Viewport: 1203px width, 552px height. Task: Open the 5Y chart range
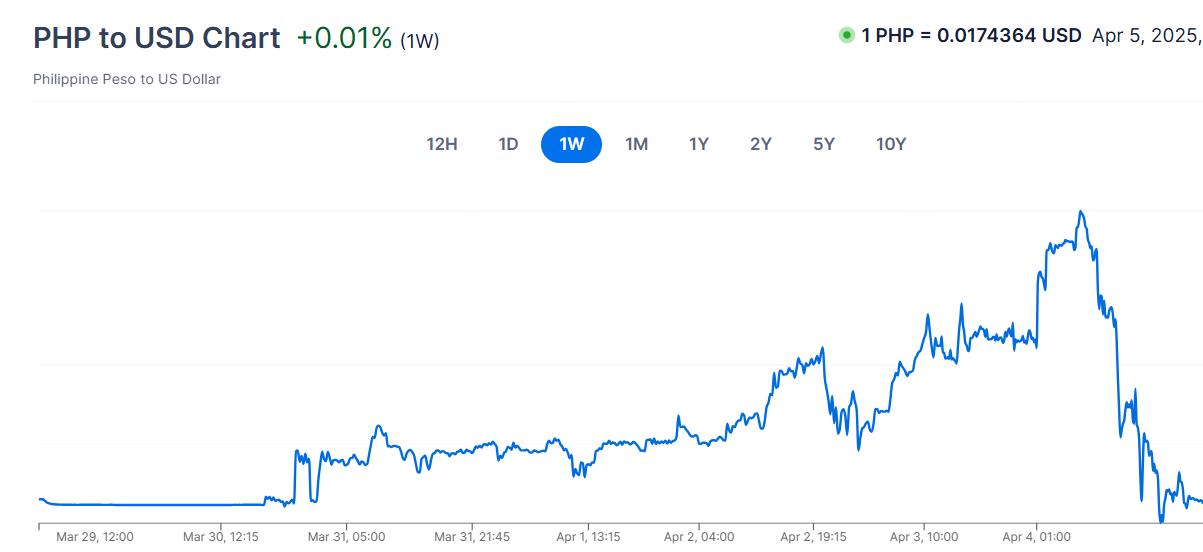824,144
